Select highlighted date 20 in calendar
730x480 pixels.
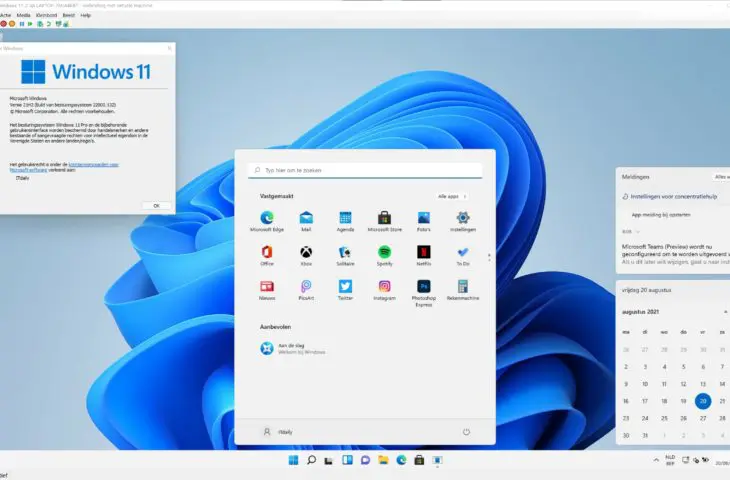pyautogui.click(x=703, y=401)
